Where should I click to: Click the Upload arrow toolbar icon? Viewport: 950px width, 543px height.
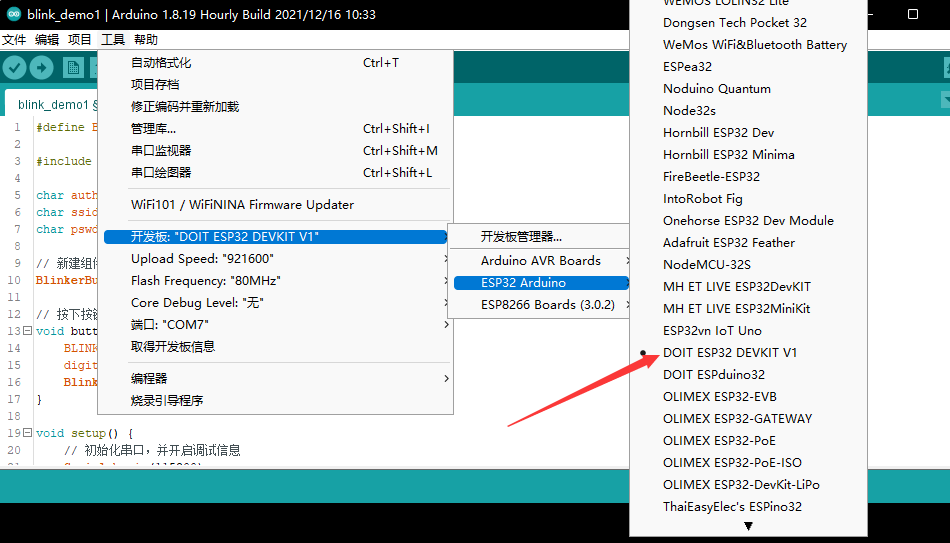pyautogui.click(x=41, y=67)
